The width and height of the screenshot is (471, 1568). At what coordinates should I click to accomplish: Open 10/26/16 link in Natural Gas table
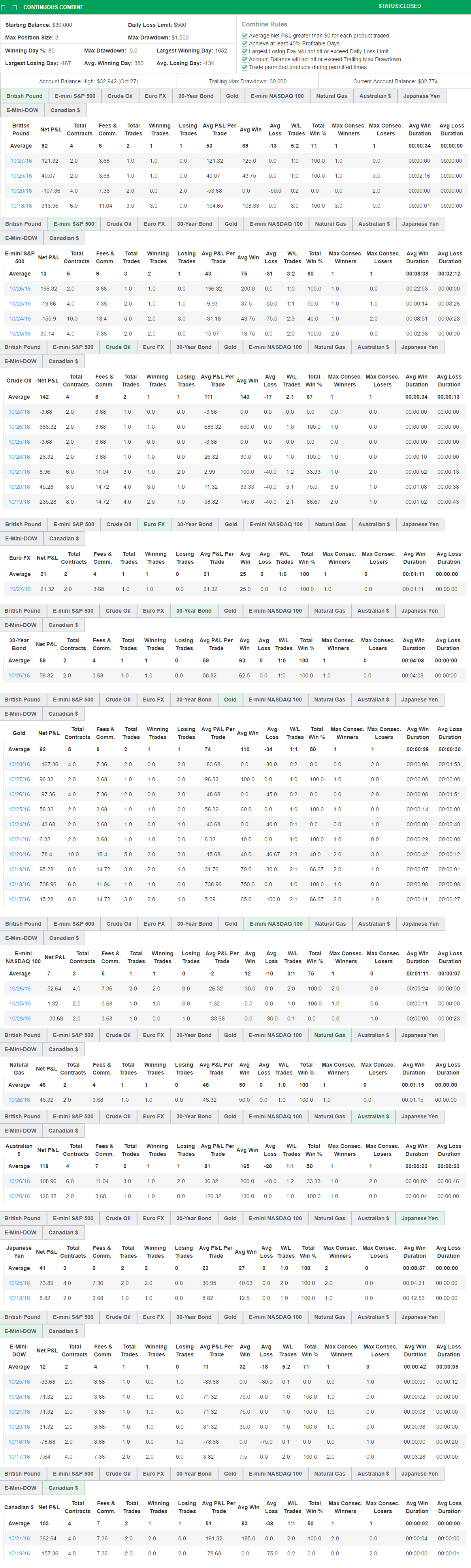(x=19, y=1100)
